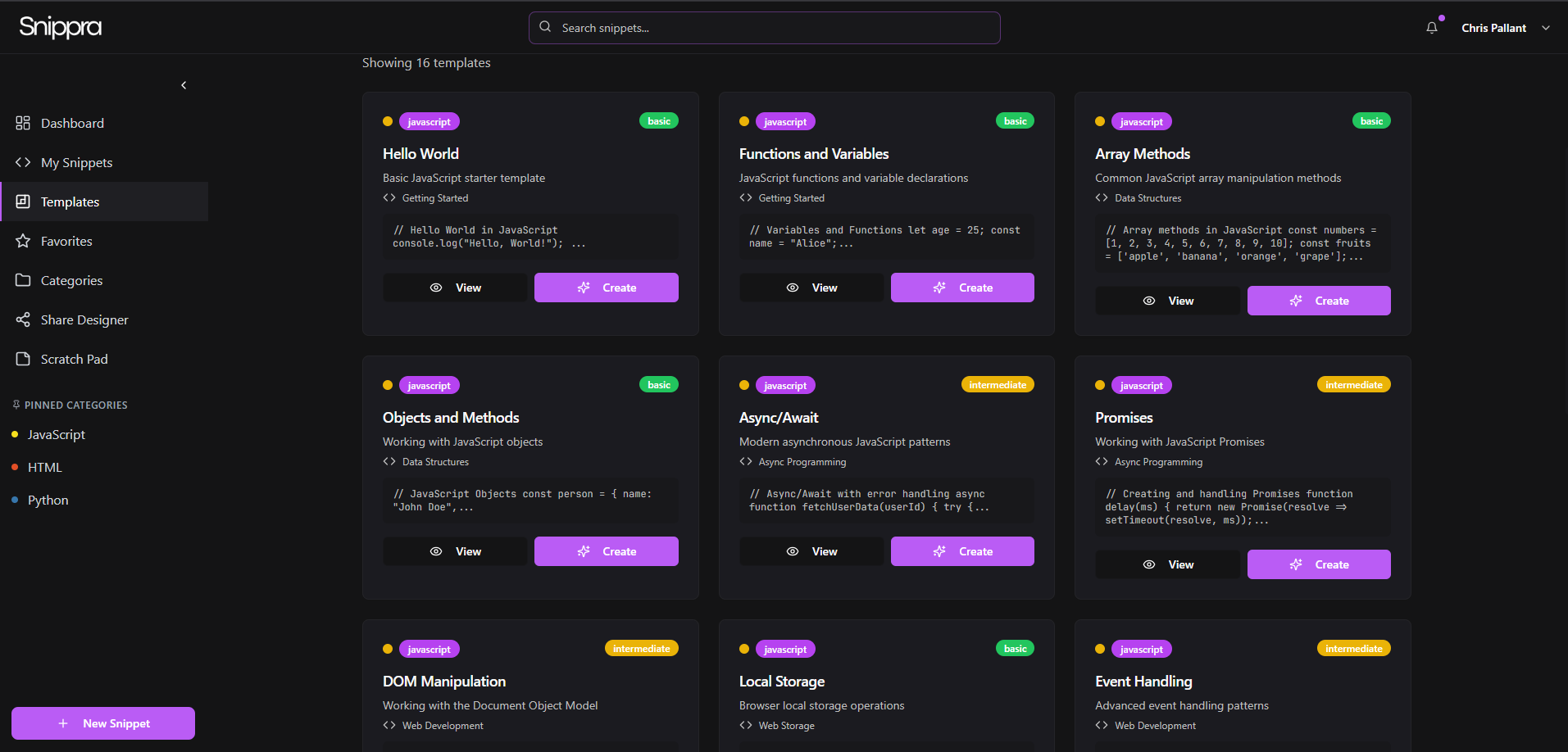Open pinned Python category
The width and height of the screenshot is (1568, 752).
click(48, 500)
